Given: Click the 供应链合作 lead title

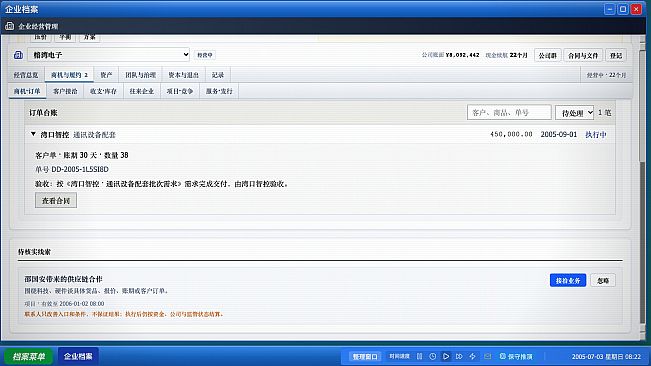Looking at the screenshot, I should tap(63, 279).
